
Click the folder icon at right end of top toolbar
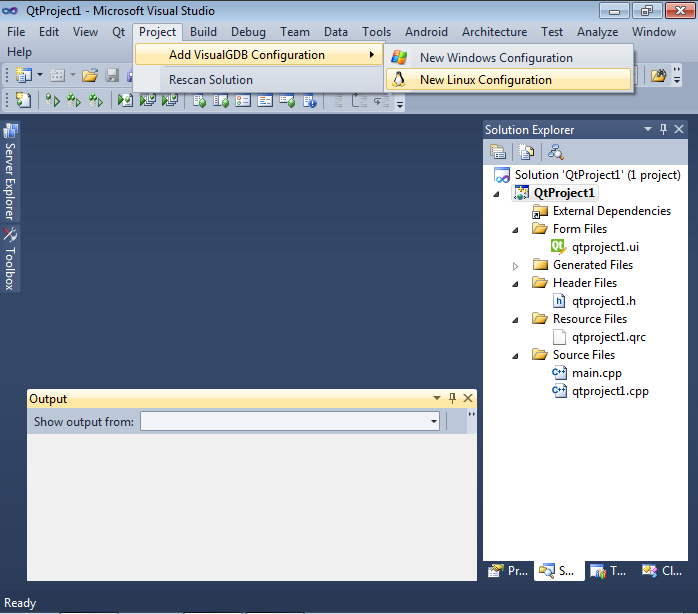[658, 75]
